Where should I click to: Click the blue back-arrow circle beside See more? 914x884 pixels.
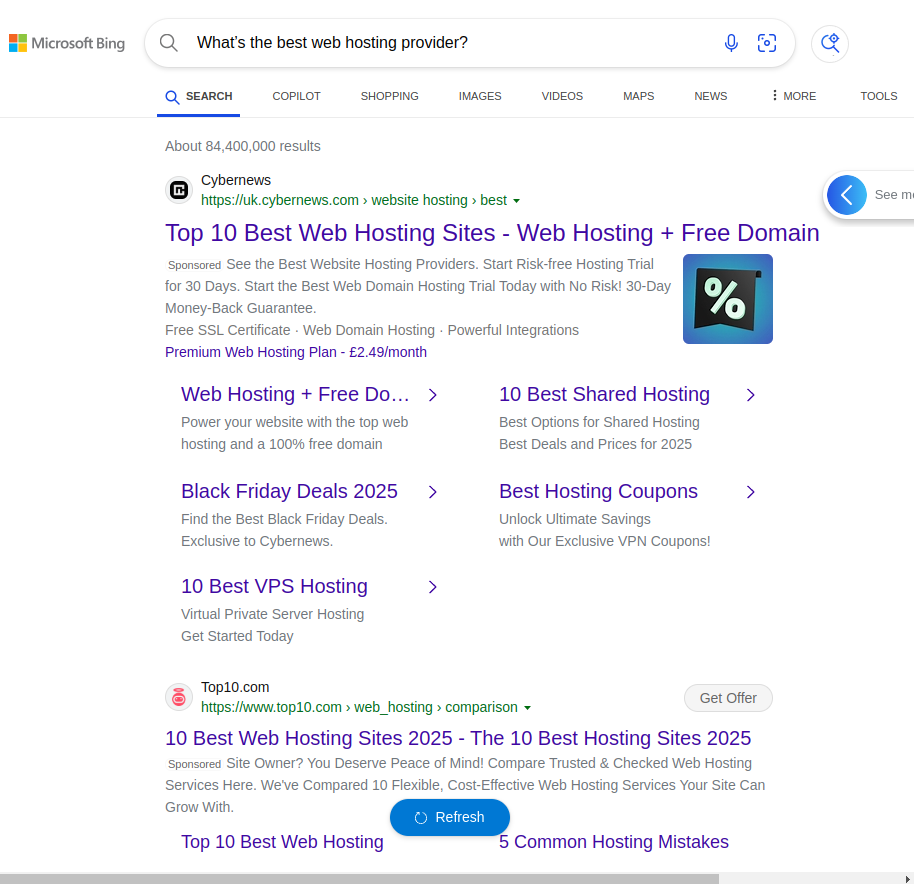click(846, 195)
